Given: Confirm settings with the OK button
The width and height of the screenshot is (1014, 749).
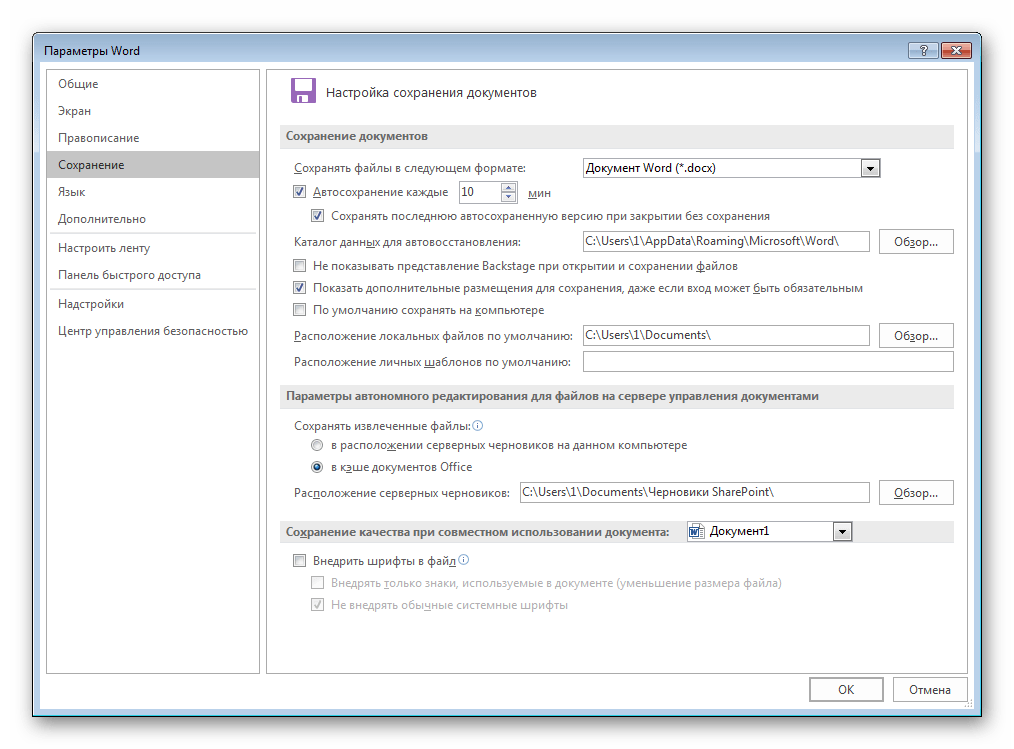Looking at the screenshot, I should pyautogui.click(x=846, y=689).
